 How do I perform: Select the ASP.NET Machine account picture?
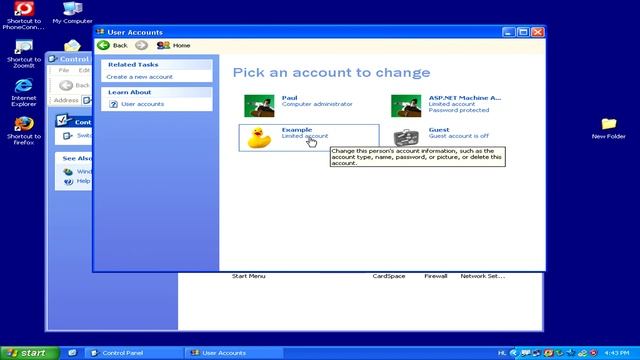406,106
